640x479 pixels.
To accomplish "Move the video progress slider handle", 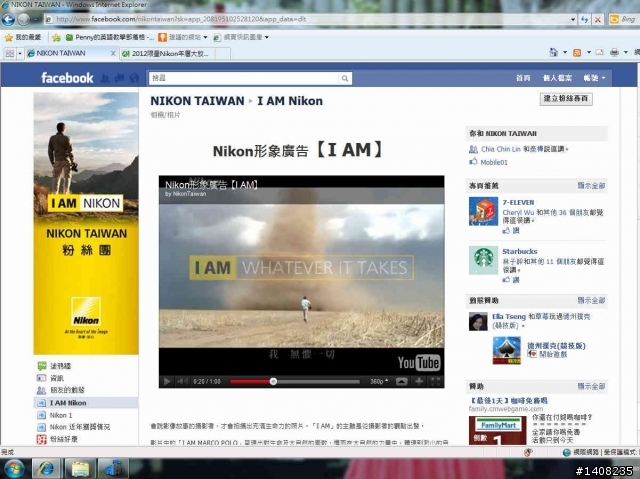I will 273,381.
